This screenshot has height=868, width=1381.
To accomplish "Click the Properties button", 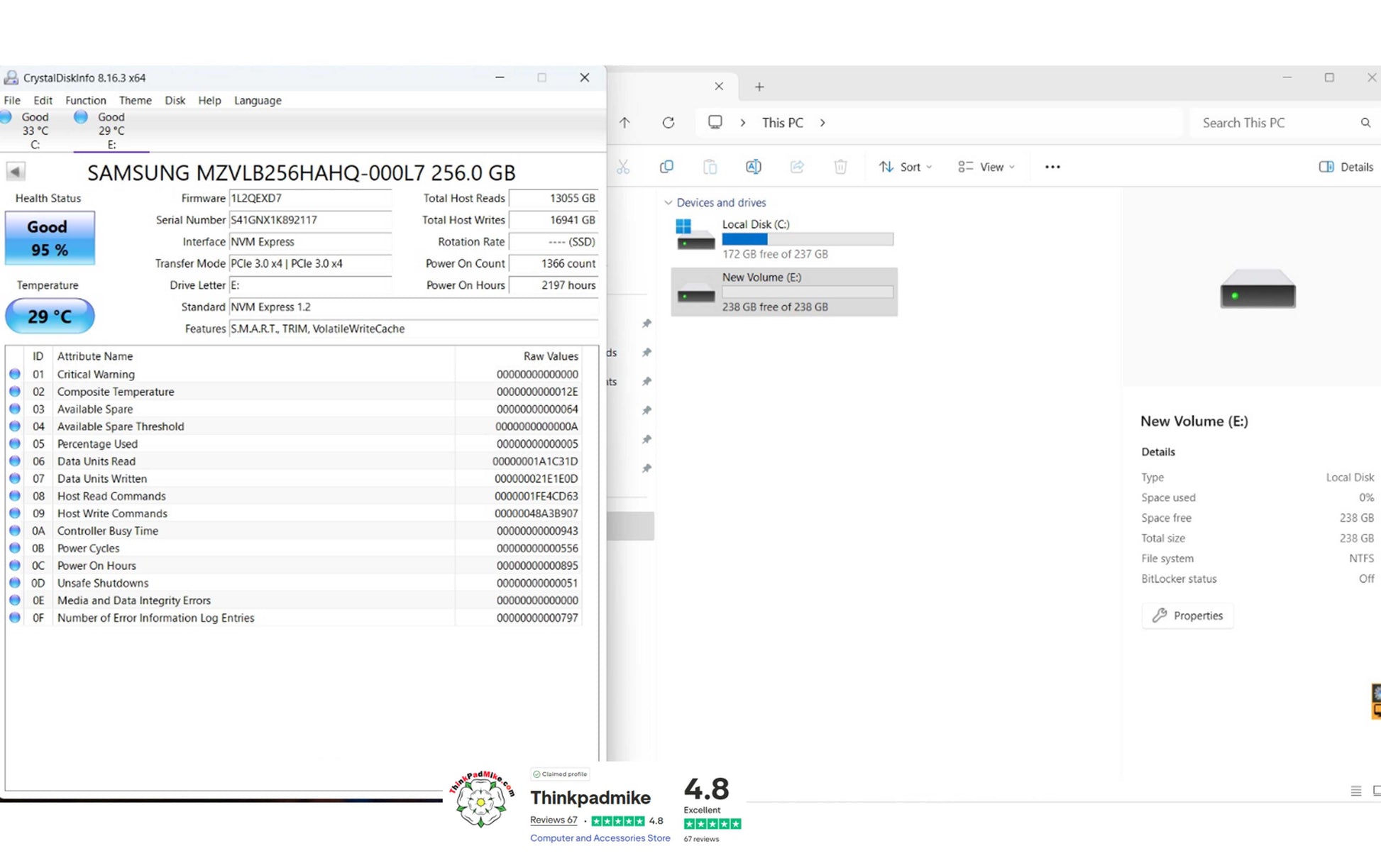I will 1187,615.
